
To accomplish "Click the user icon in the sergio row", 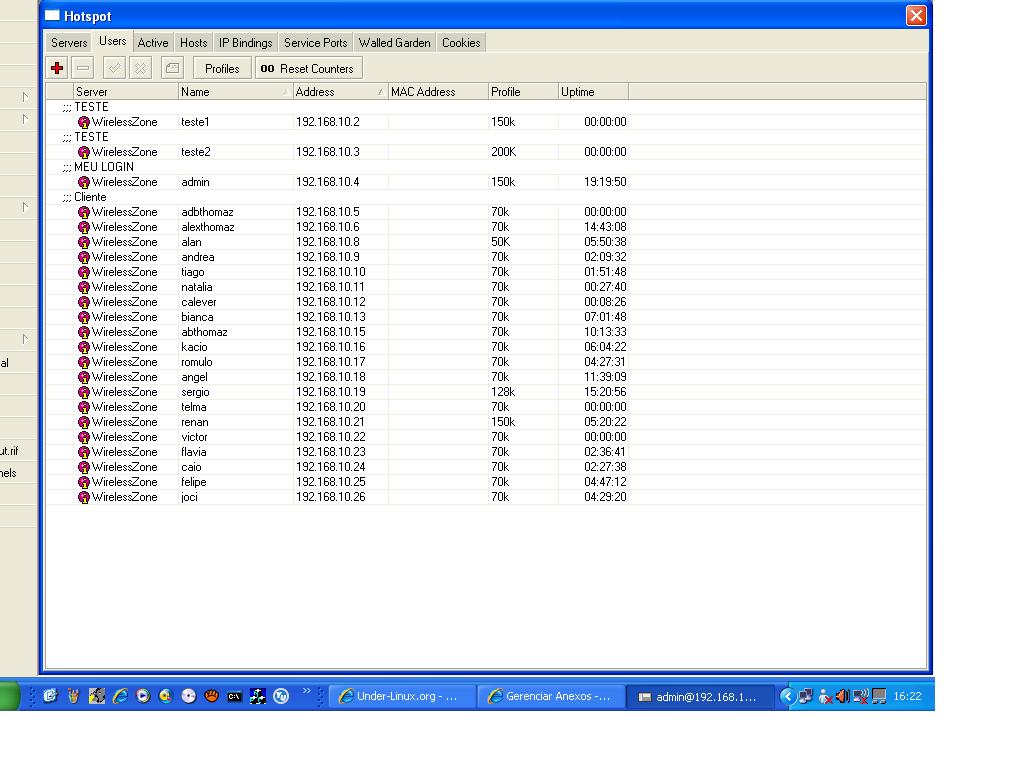I will (84, 392).
